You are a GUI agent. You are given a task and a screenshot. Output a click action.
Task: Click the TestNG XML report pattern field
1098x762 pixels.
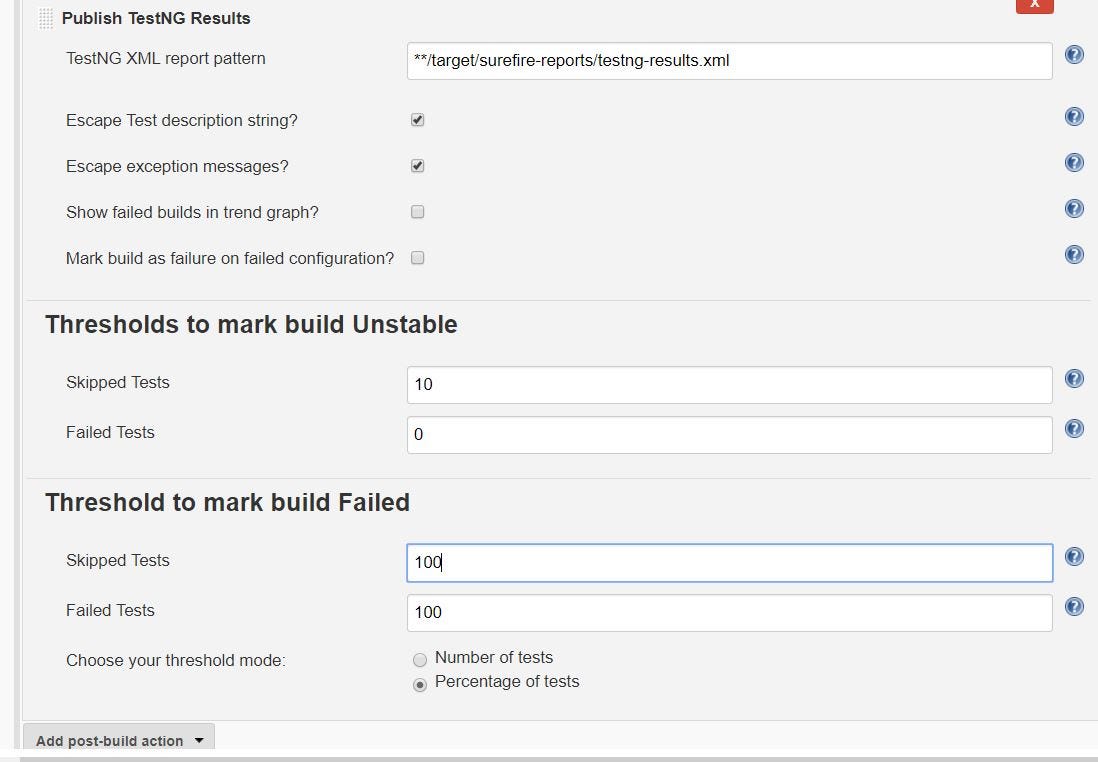(x=729, y=61)
